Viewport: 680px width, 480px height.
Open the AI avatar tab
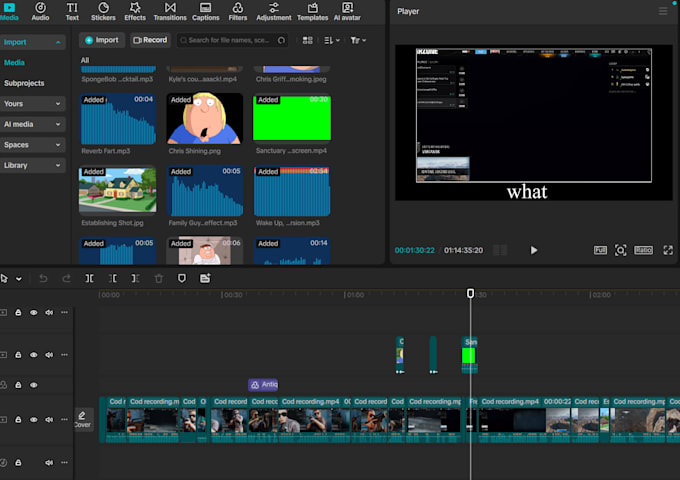point(347,12)
